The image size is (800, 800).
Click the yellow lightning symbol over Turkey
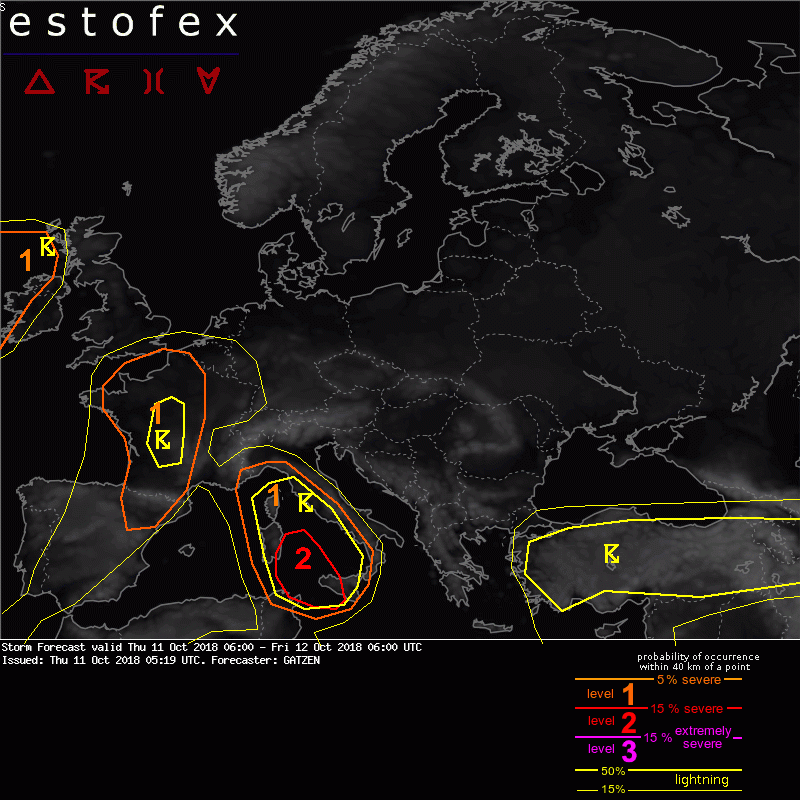(x=611, y=554)
